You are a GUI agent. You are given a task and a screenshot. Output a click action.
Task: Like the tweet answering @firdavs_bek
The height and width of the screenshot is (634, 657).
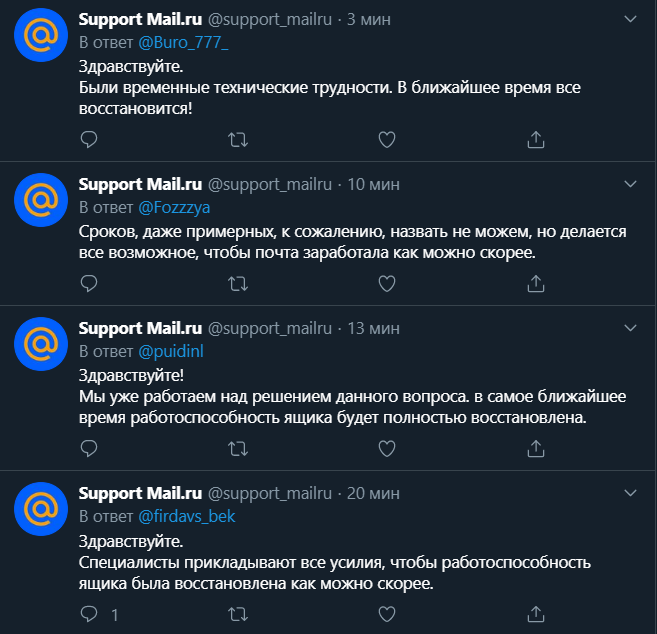[387, 613]
